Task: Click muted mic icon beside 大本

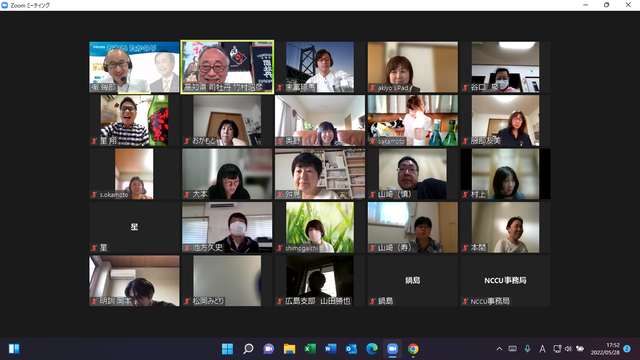Action: tap(187, 195)
